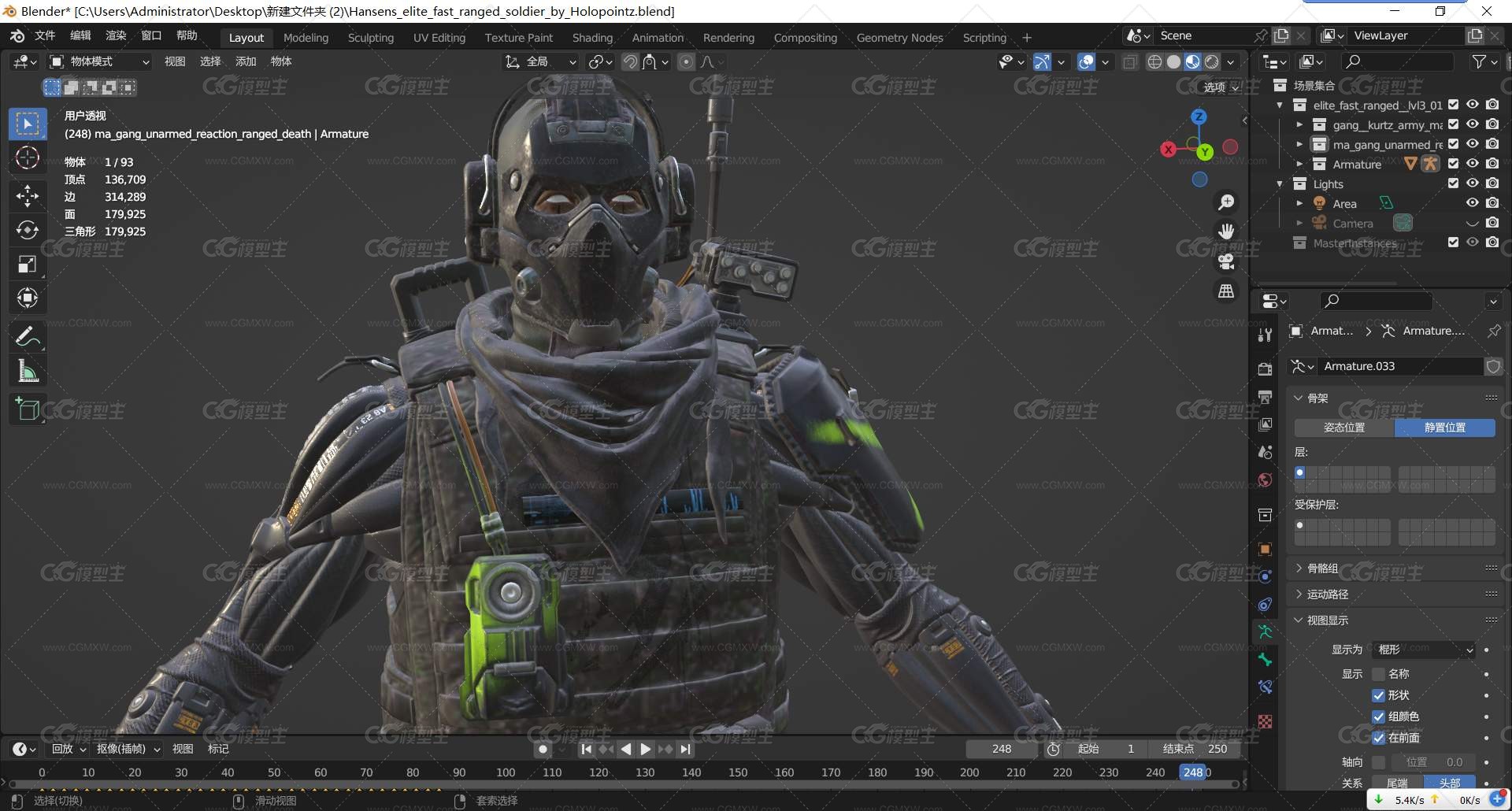Open the Tool properties tab
This screenshot has height=811, width=1512.
[1265, 335]
